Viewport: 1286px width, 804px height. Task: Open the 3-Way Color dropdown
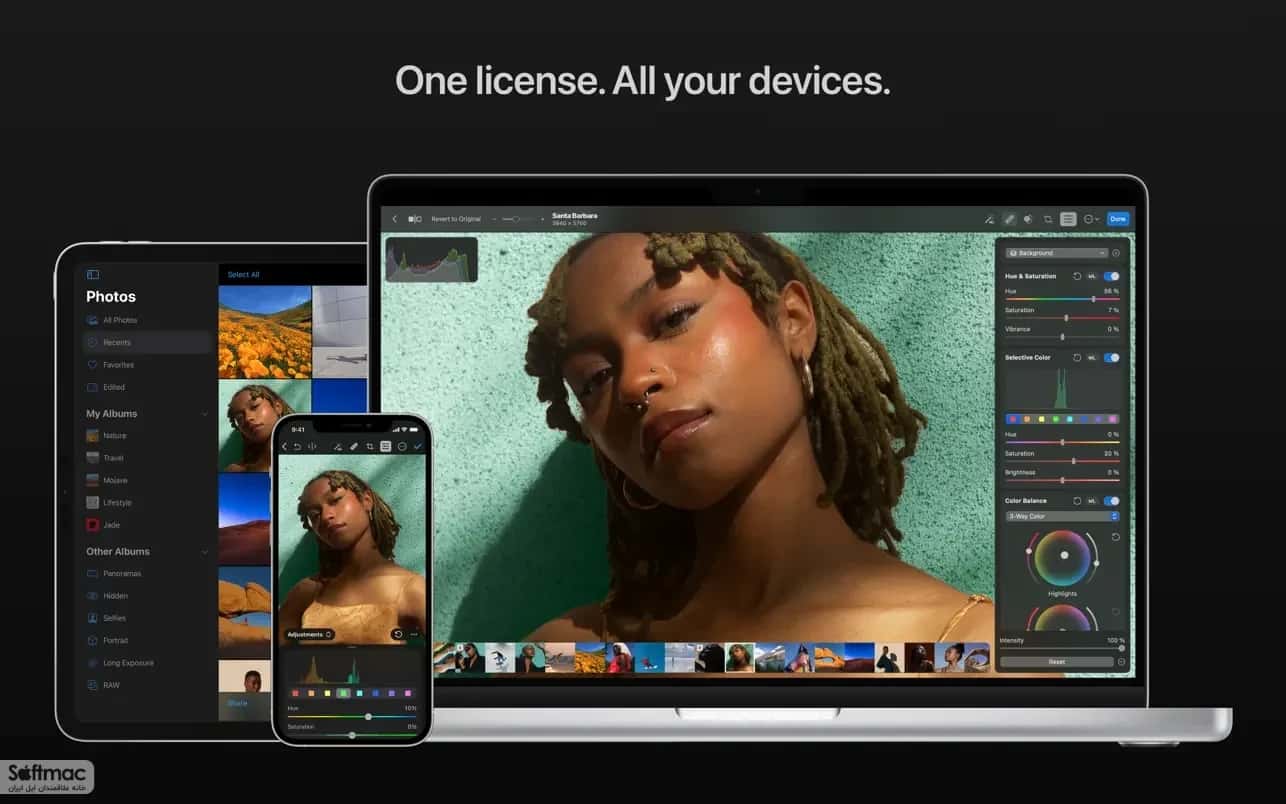[1062, 516]
